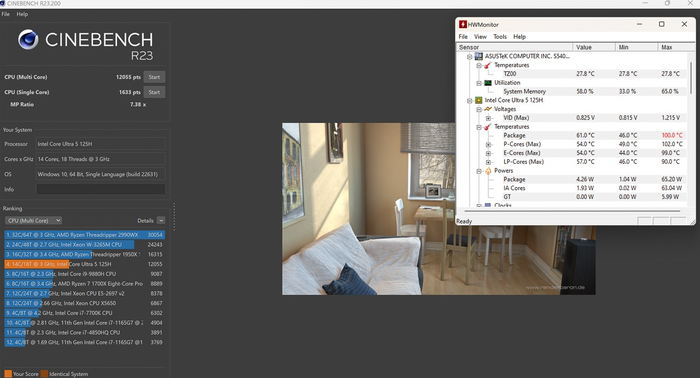Click the Utilization chip icon

point(488,83)
